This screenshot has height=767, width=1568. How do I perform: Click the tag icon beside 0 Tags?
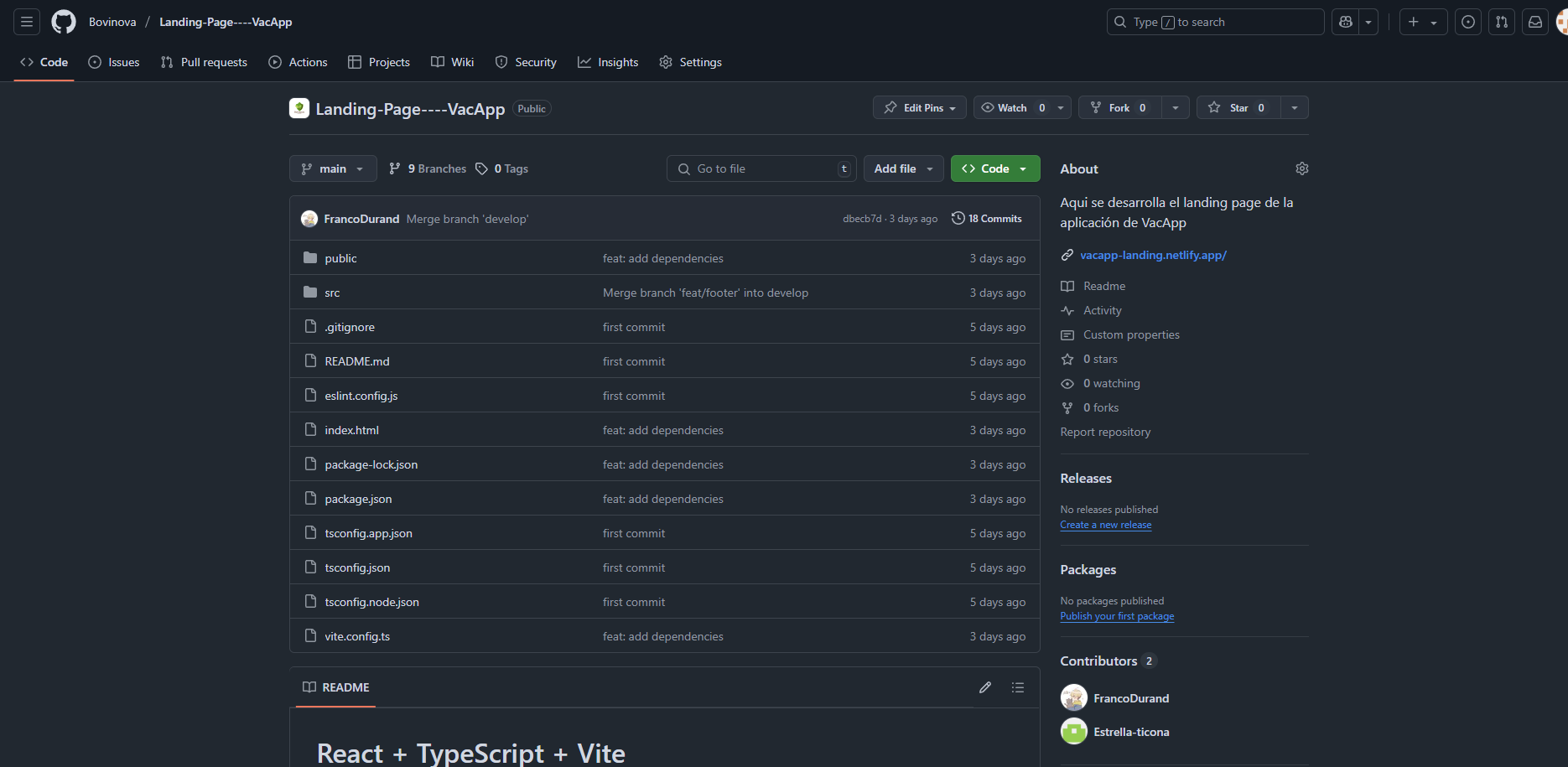click(481, 168)
